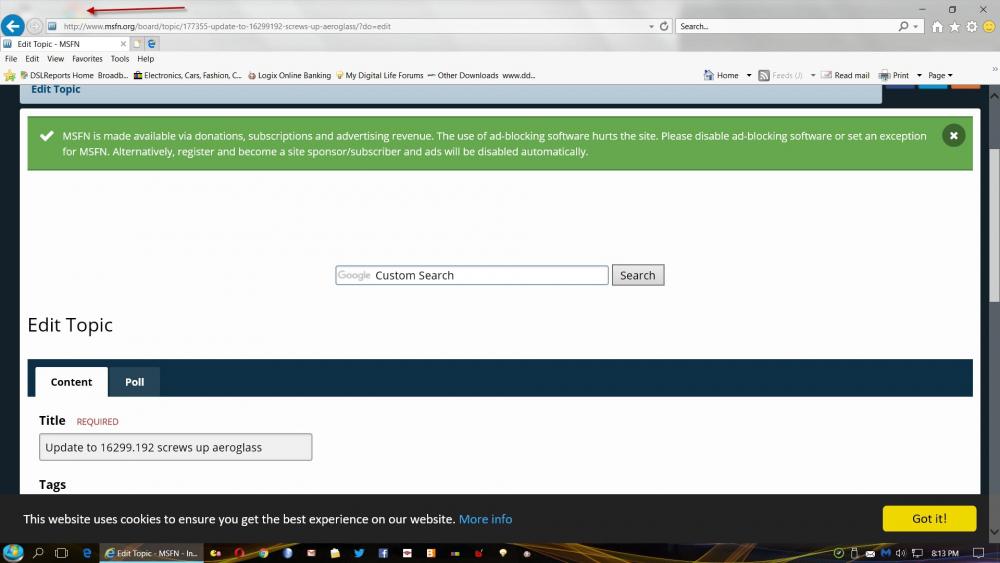Open Chrome from the taskbar
Viewport: 1000px width, 563px height.
click(x=263, y=553)
